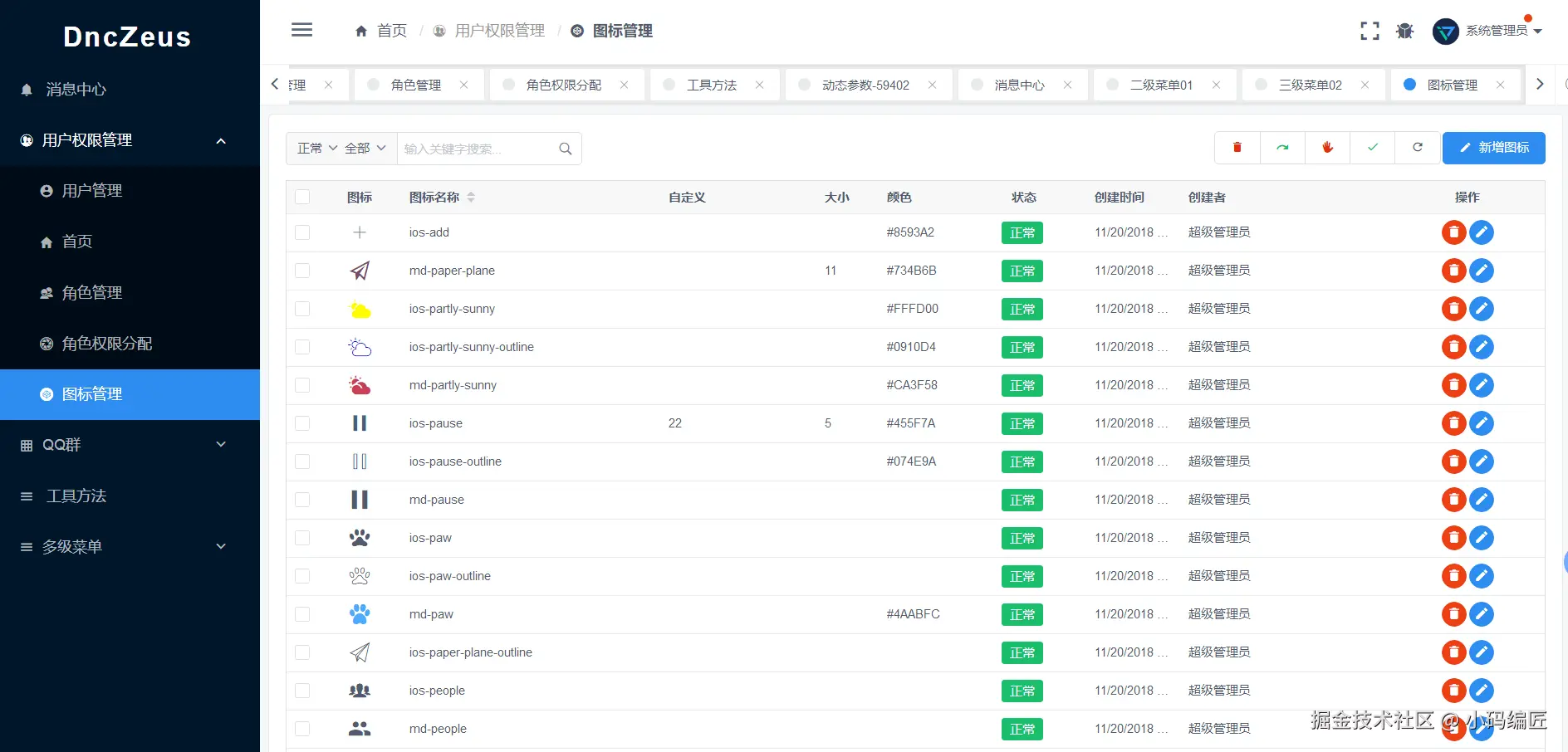The height and width of the screenshot is (752, 1568).
Task: Click the ios-partly-sunny yellow icon preview
Action: click(x=360, y=310)
